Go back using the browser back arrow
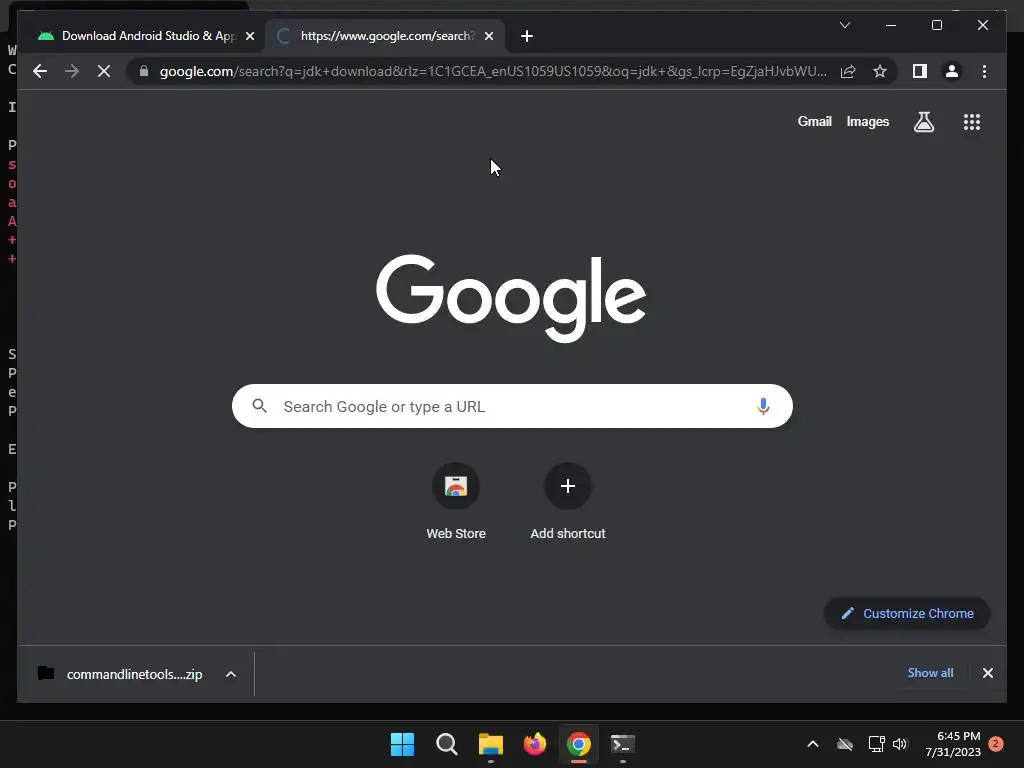This screenshot has height=768, width=1024. [40, 71]
